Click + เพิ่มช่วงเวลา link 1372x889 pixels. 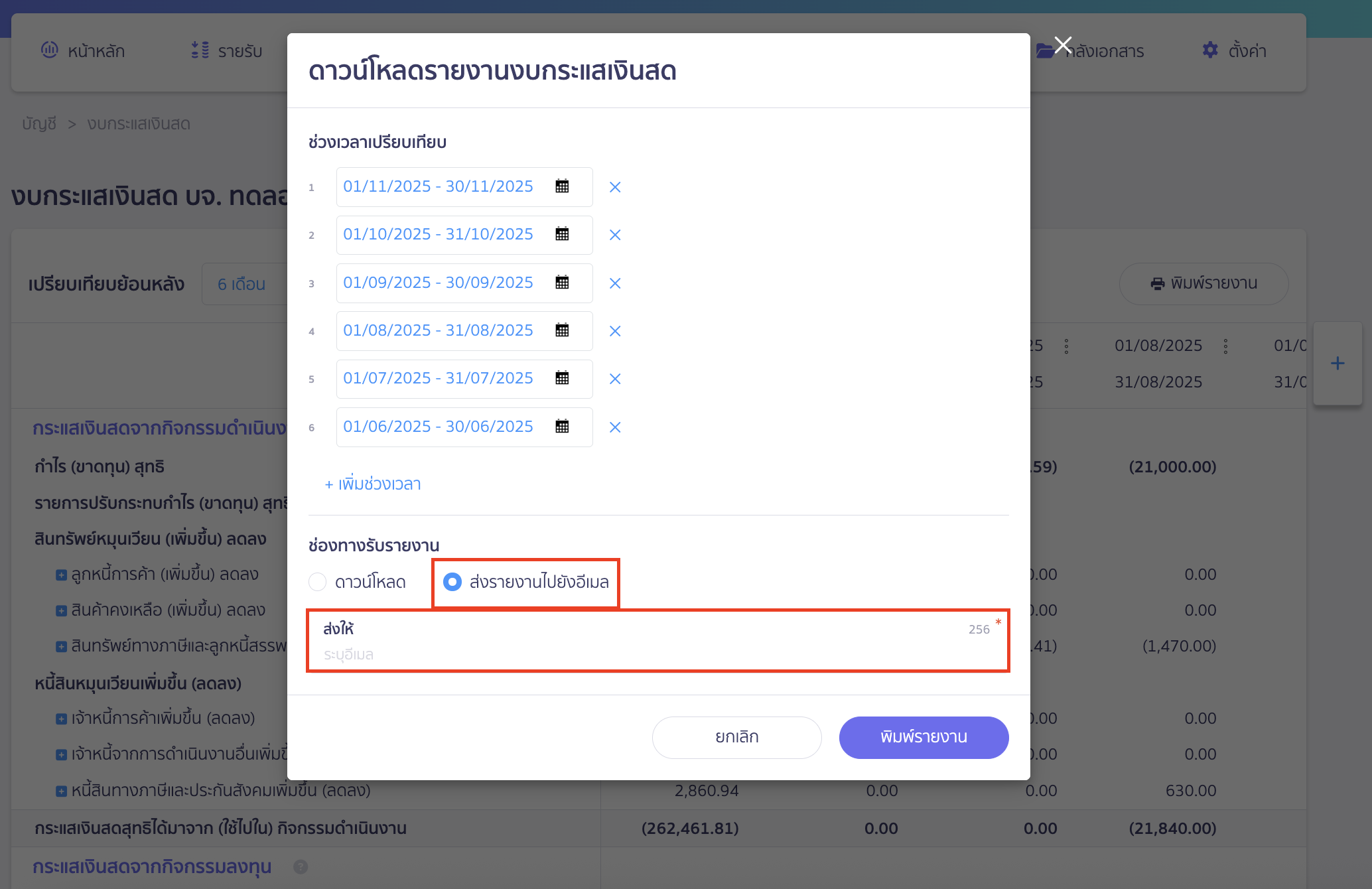373,484
